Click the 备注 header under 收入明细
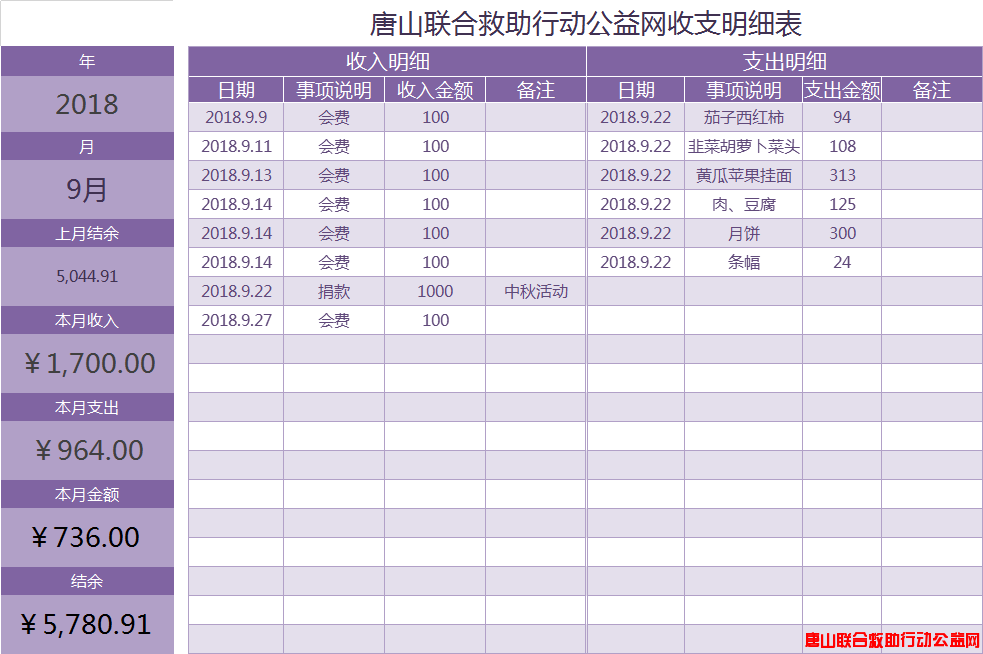The width and height of the screenshot is (983, 654). coord(535,90)
